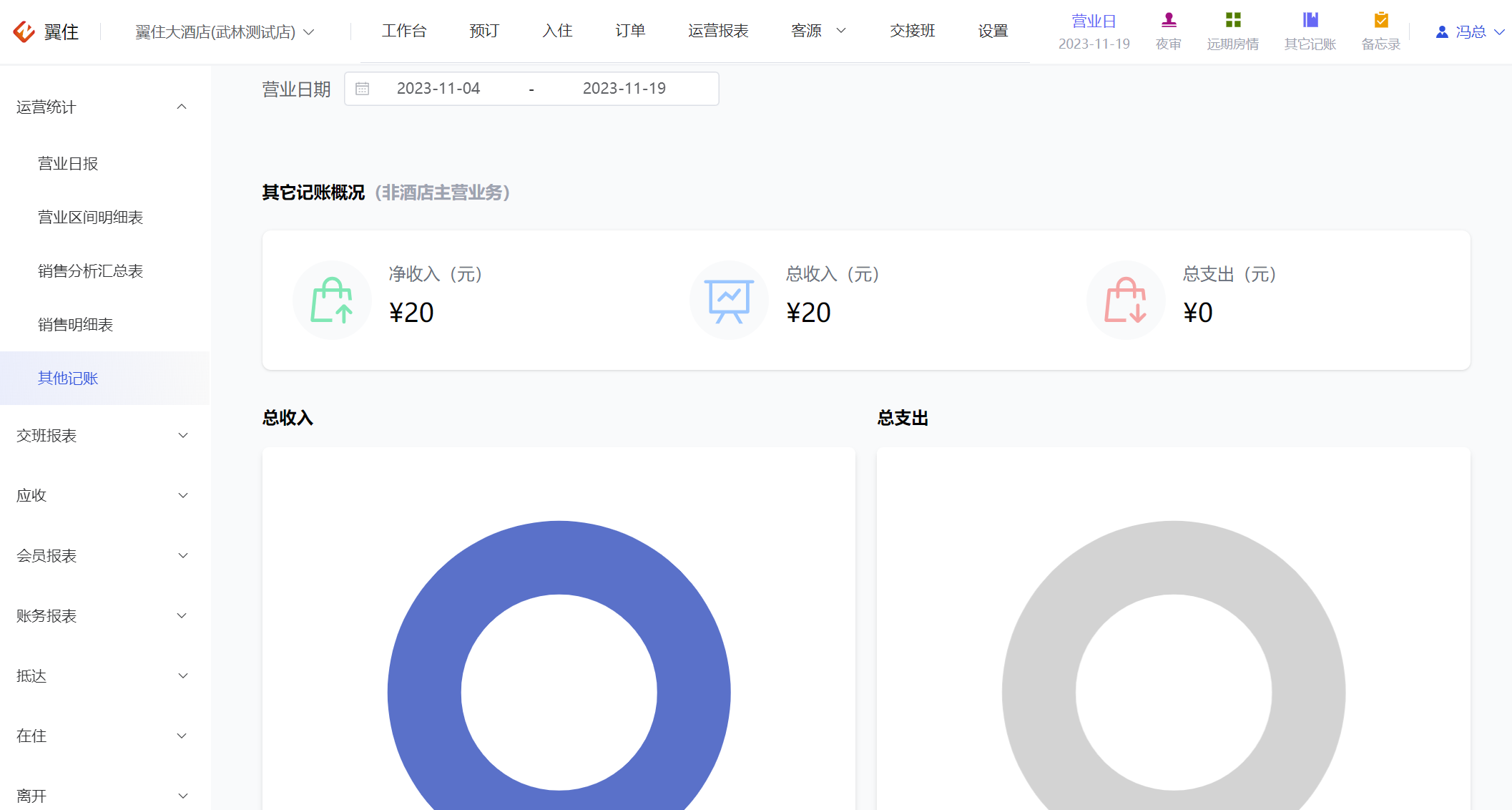Open the 翼住大酒店 hotel selector dropdown
This screenshot has height=810, width=1512.
[225, 32]
